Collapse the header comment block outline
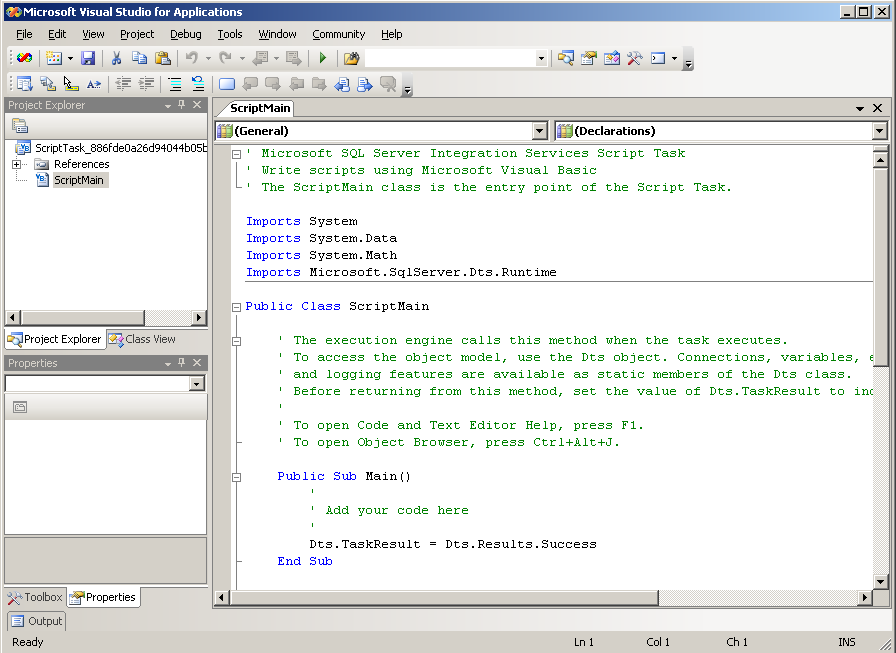Screen dimensions: 896x653 [x=237, y=154]
